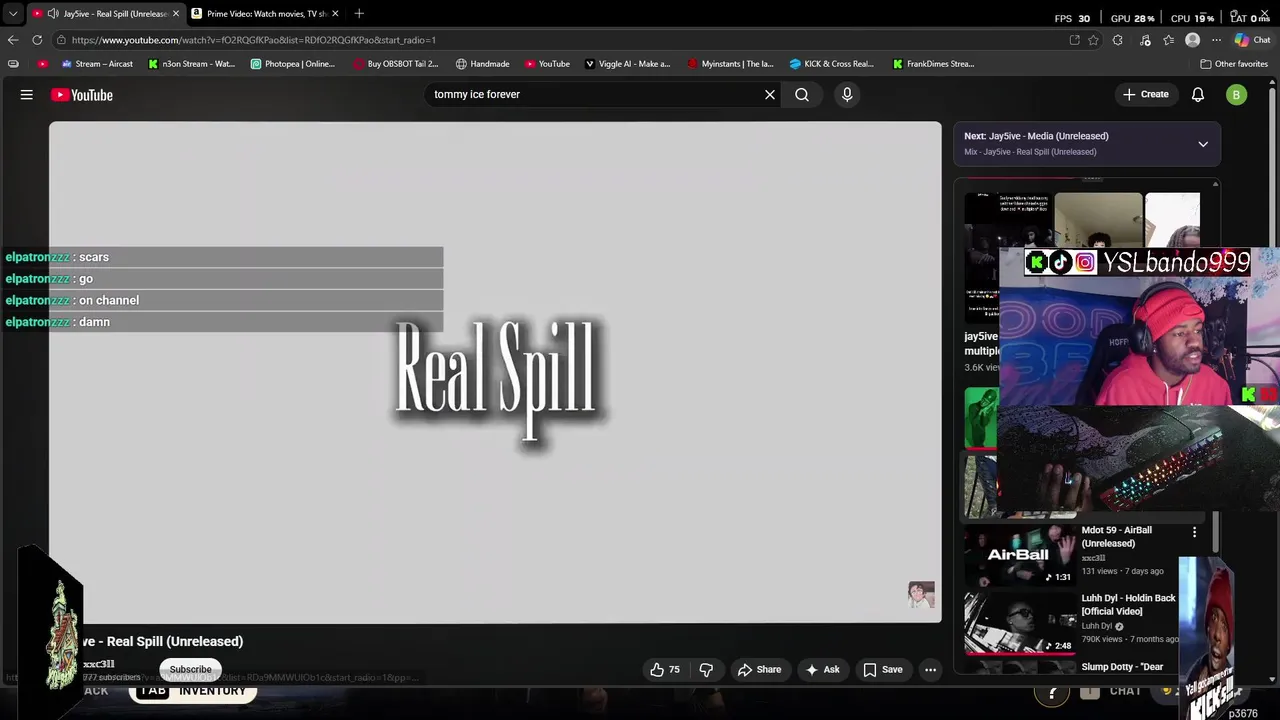Close the Prime Video tab
Screen dimensions: 1280x720
tap(335, 14)
